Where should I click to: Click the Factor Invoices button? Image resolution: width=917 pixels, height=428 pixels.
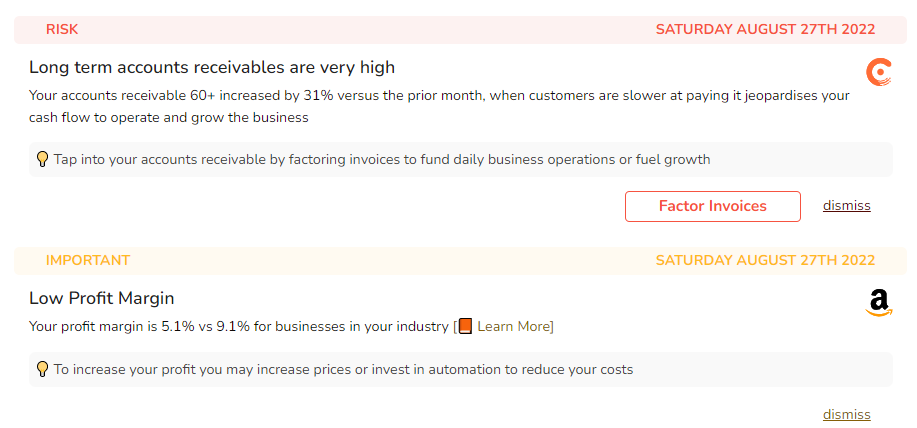click(712, 206)
